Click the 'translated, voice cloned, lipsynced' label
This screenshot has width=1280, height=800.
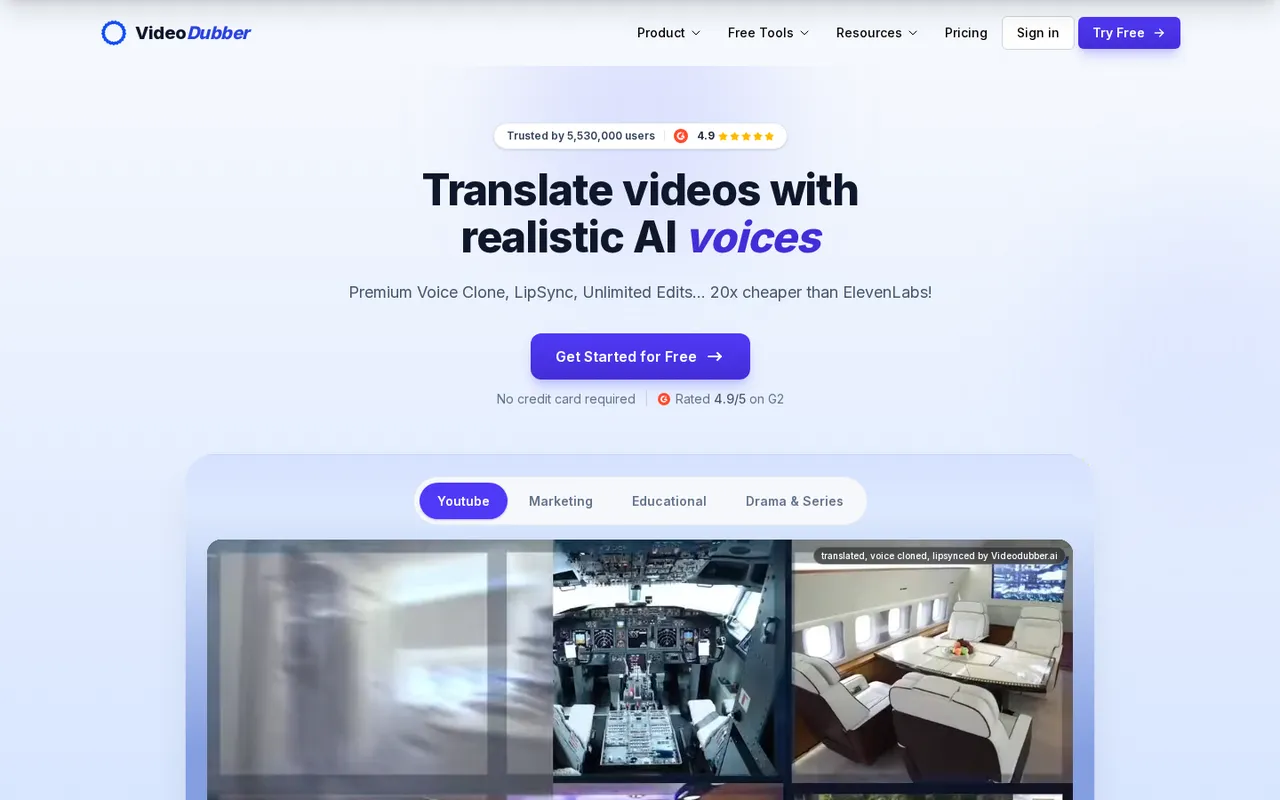tap(939, 555)
